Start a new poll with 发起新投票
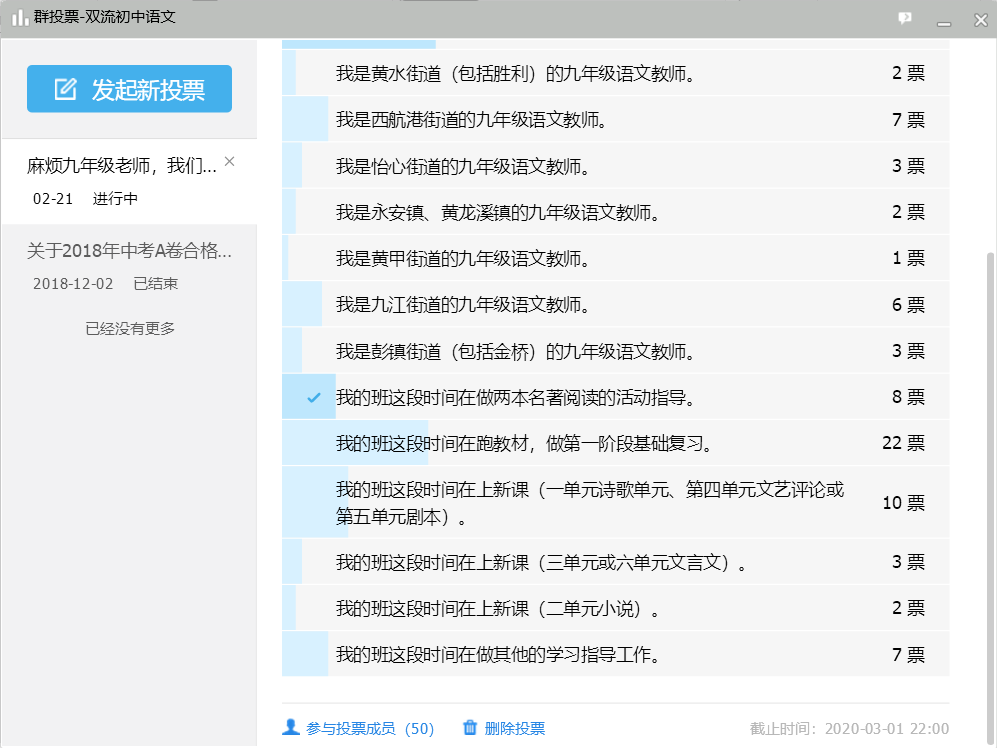The image size is (997, 748). [x=129, y=90]
